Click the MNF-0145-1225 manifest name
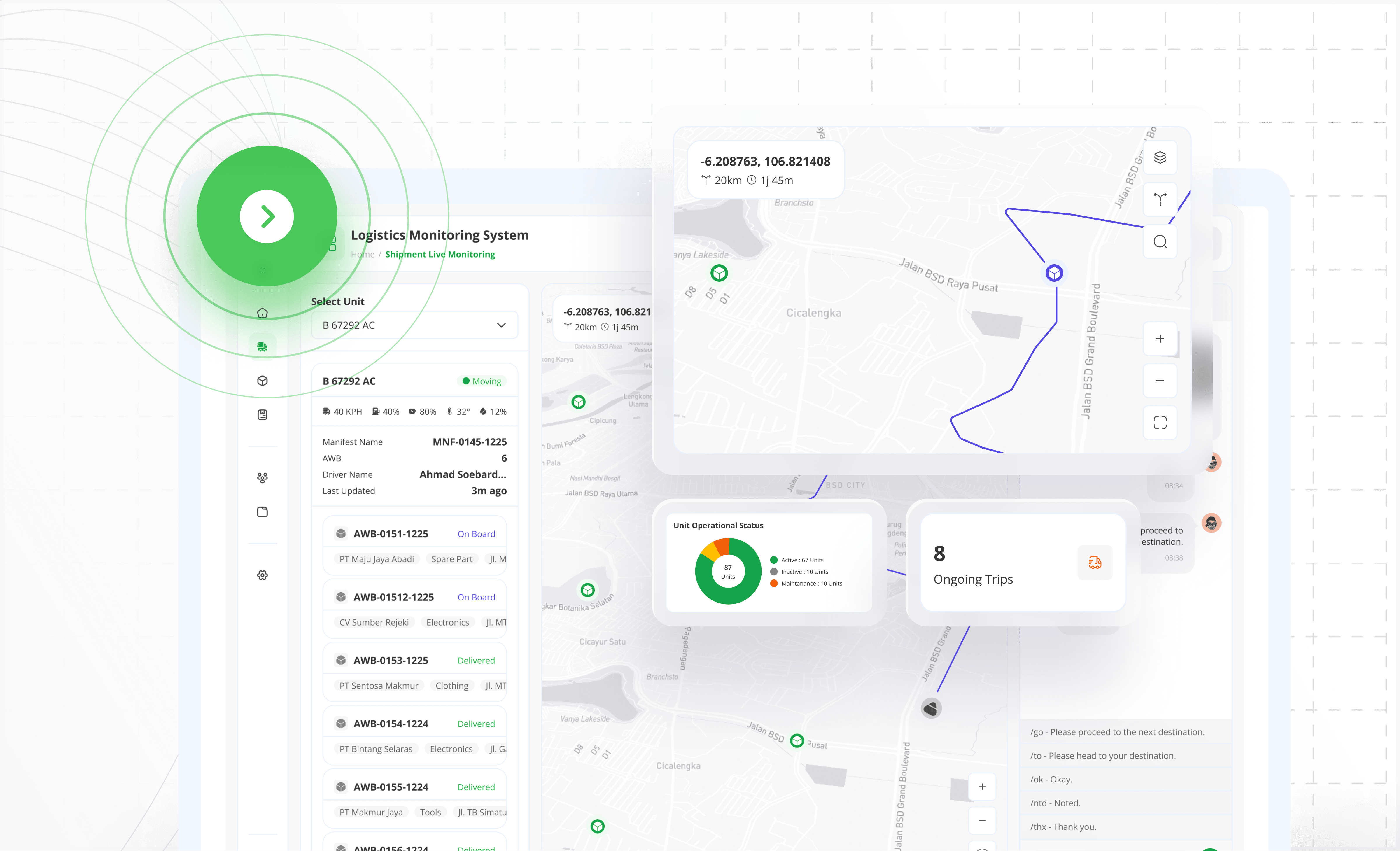 469,442
